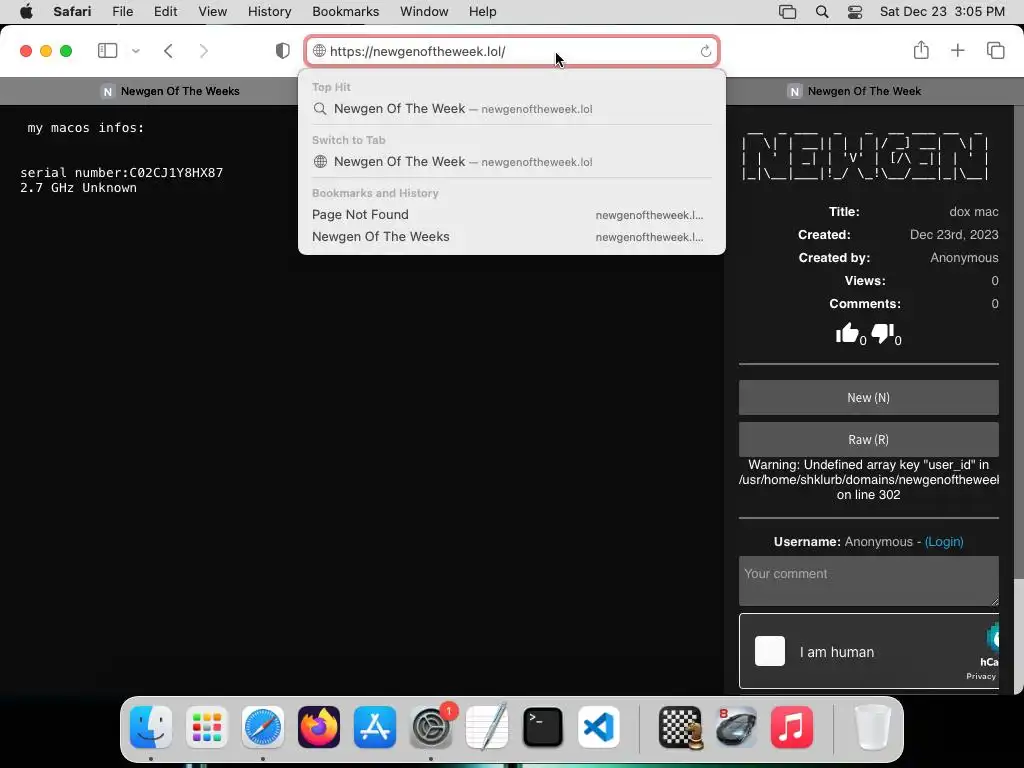
Task: Click the date and time in menu bar
Action: pyautogui.click(x=942, y=12)
